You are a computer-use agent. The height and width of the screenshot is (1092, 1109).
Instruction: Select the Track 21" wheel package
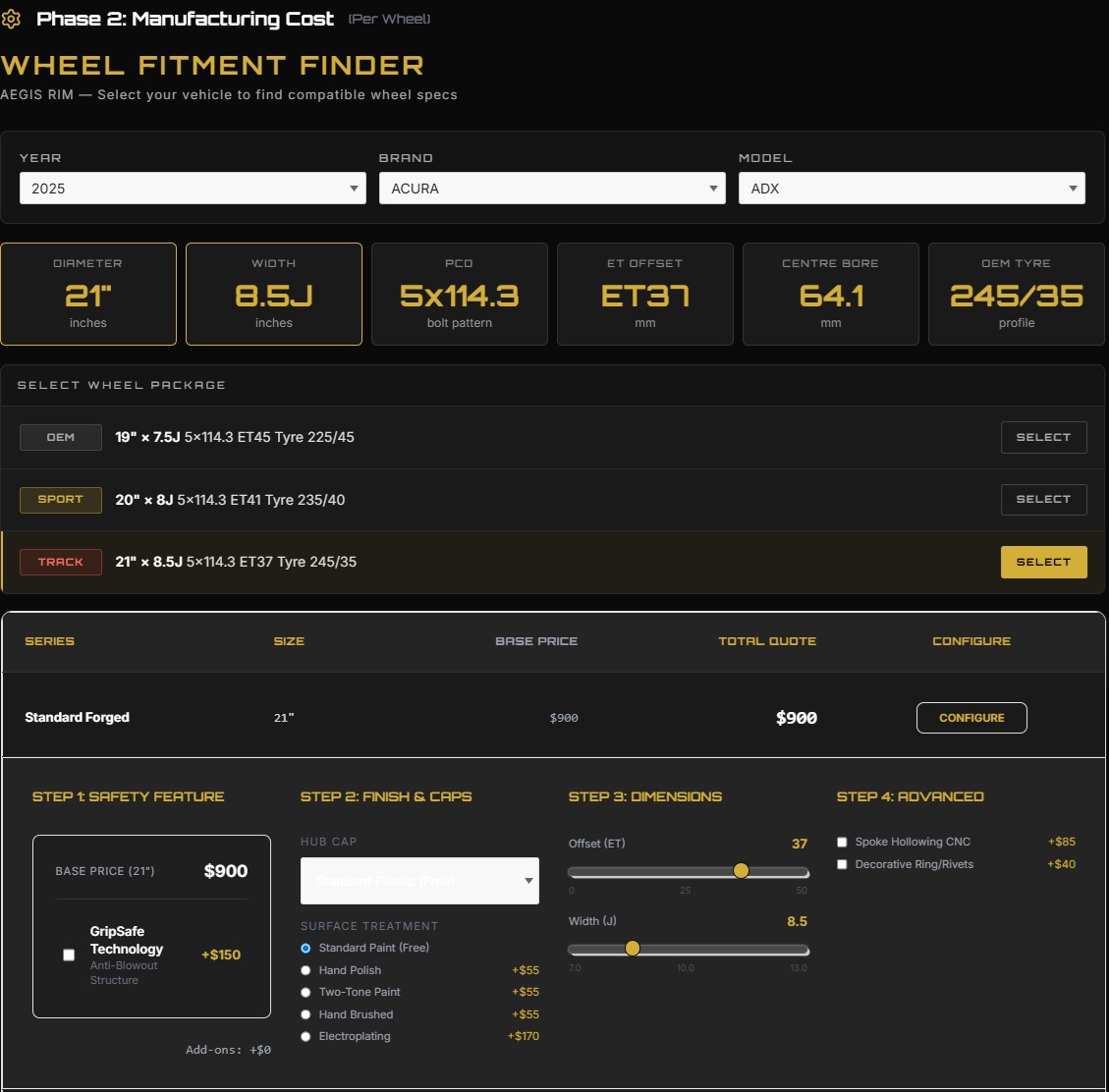(1043, 562)
